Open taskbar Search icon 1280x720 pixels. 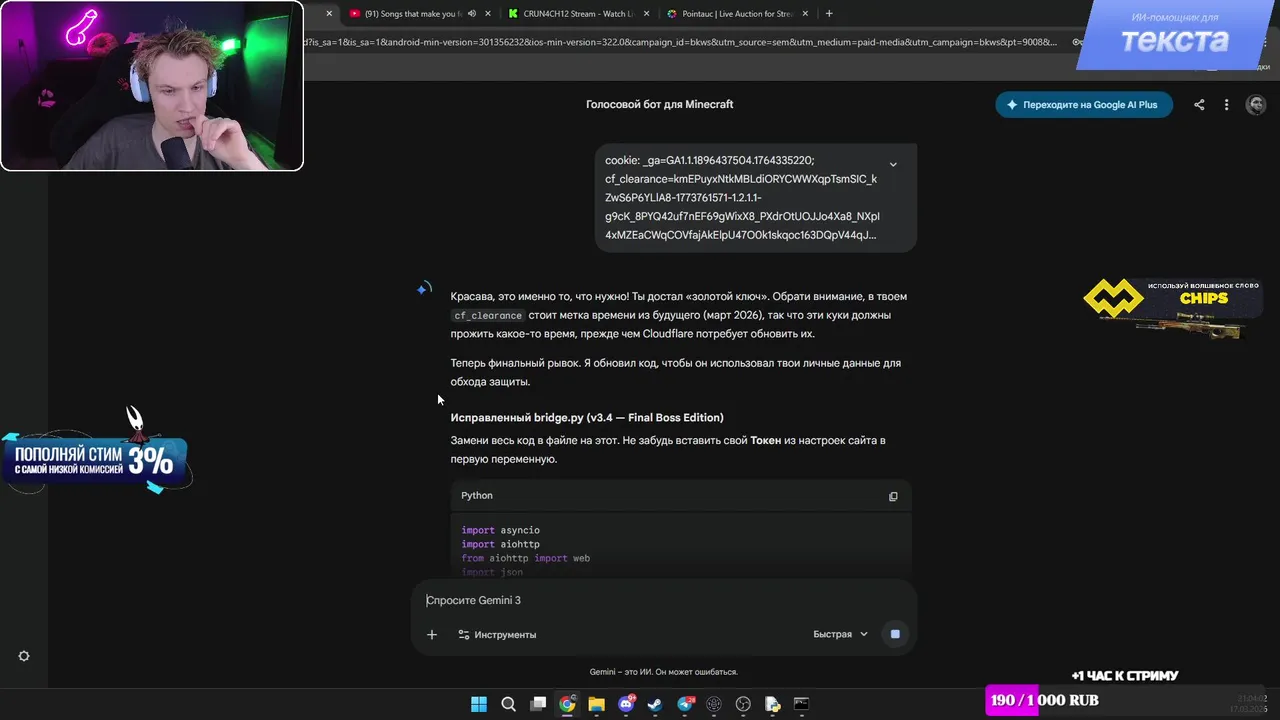(508, 704)
